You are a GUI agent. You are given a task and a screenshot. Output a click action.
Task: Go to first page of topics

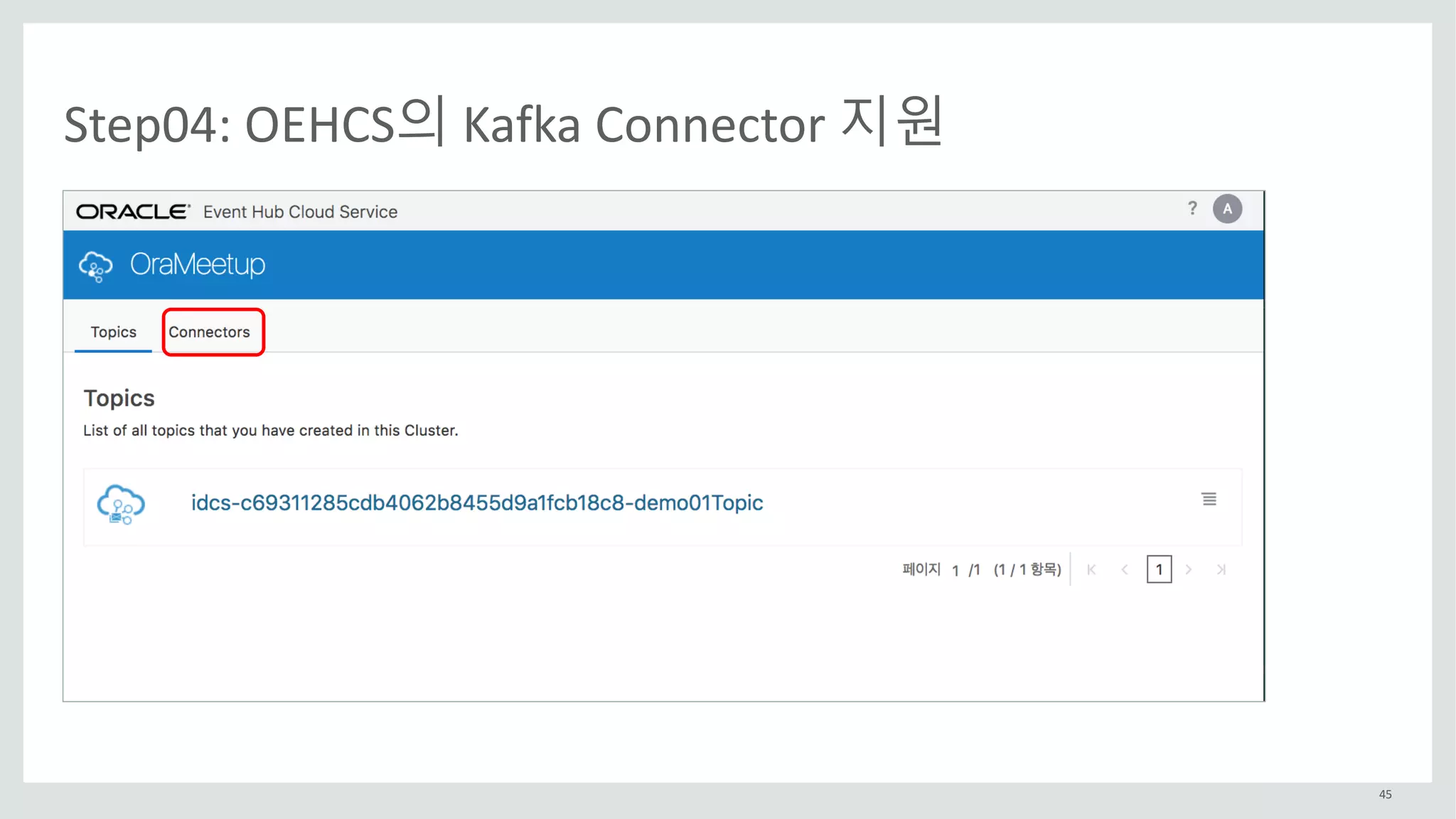pyautogui.click(x=1091, y=569)
